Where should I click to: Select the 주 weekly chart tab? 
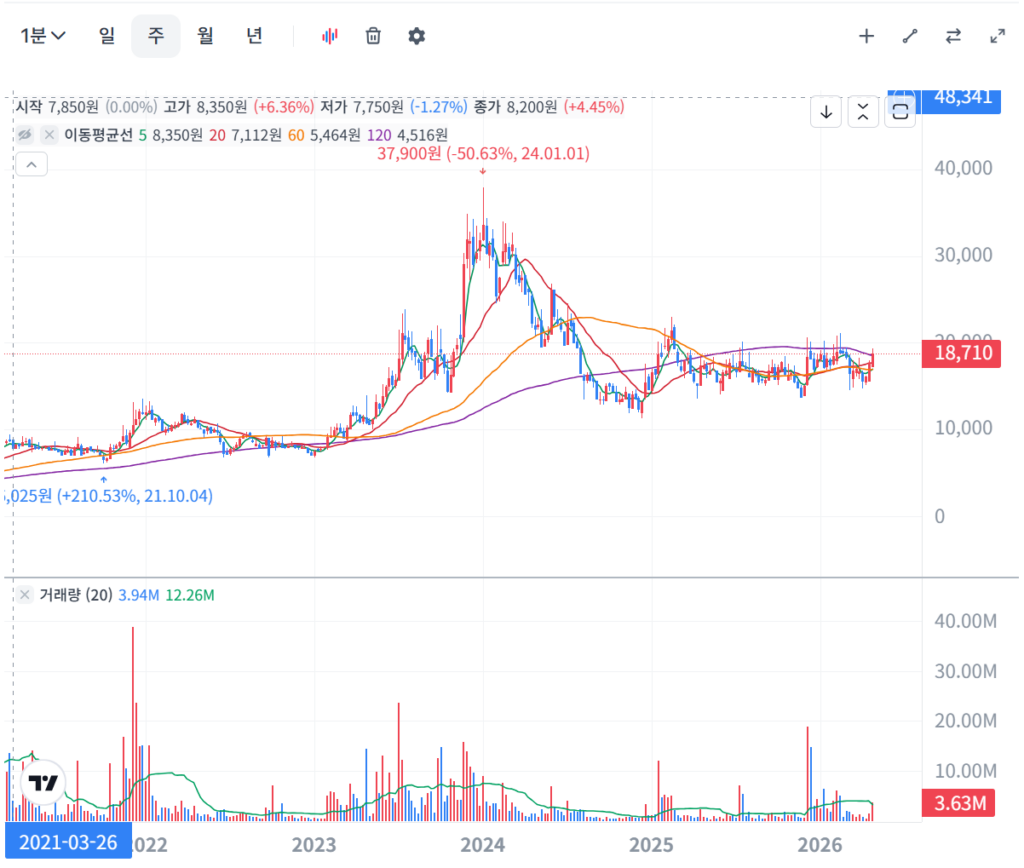pyautogui.click(x=155, y=36)
